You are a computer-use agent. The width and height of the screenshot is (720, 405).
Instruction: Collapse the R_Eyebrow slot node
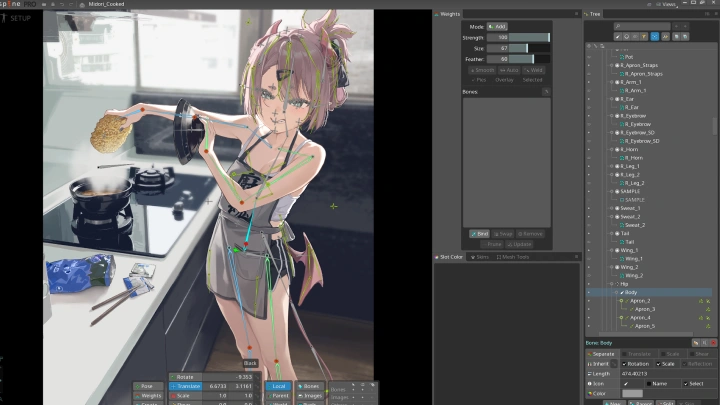click(612, 116)
